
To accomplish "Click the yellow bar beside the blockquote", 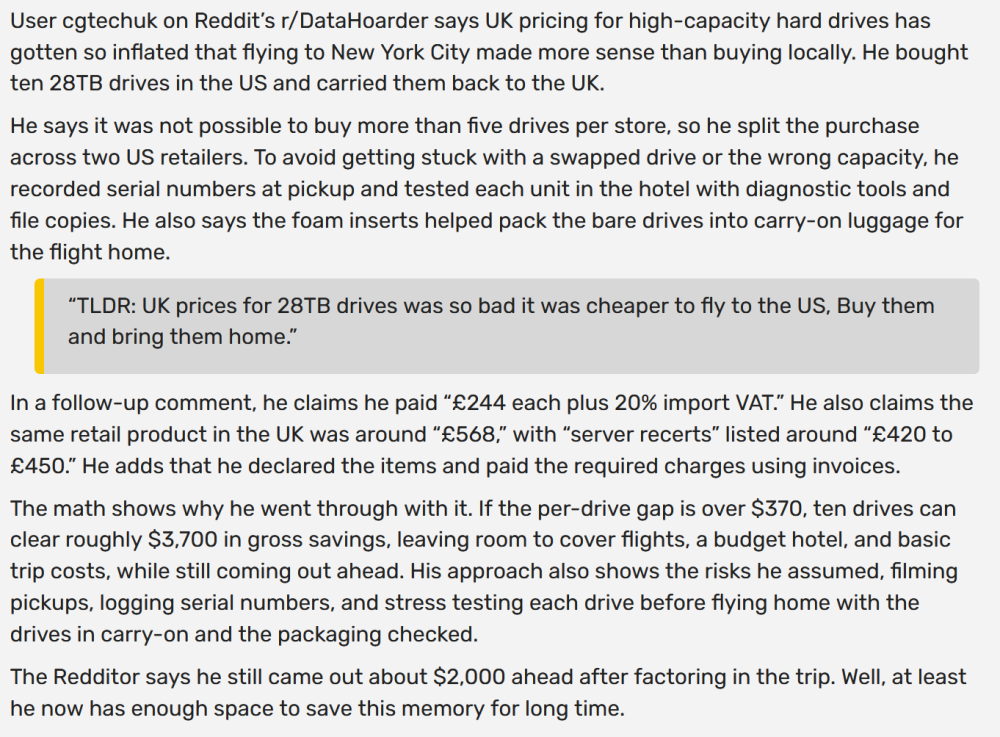I will point(39,326).
